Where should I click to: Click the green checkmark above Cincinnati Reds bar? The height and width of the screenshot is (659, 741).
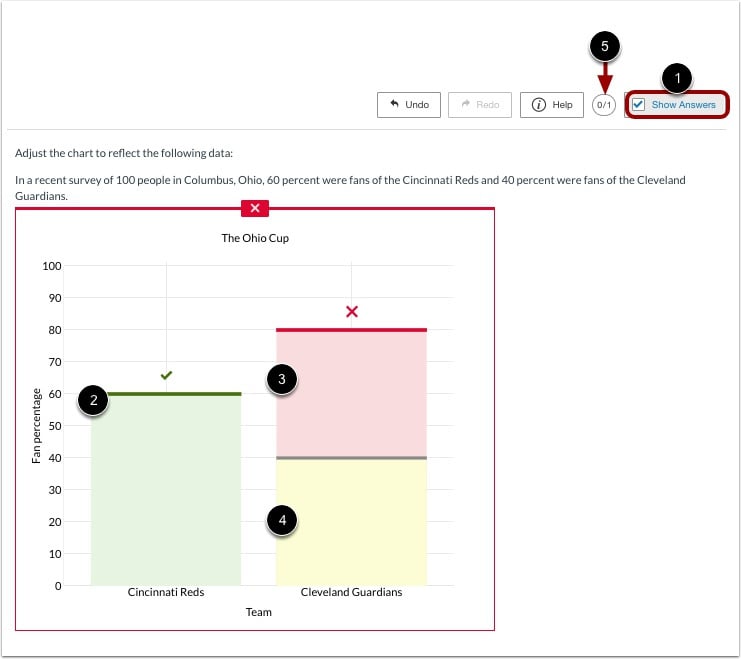166,375
